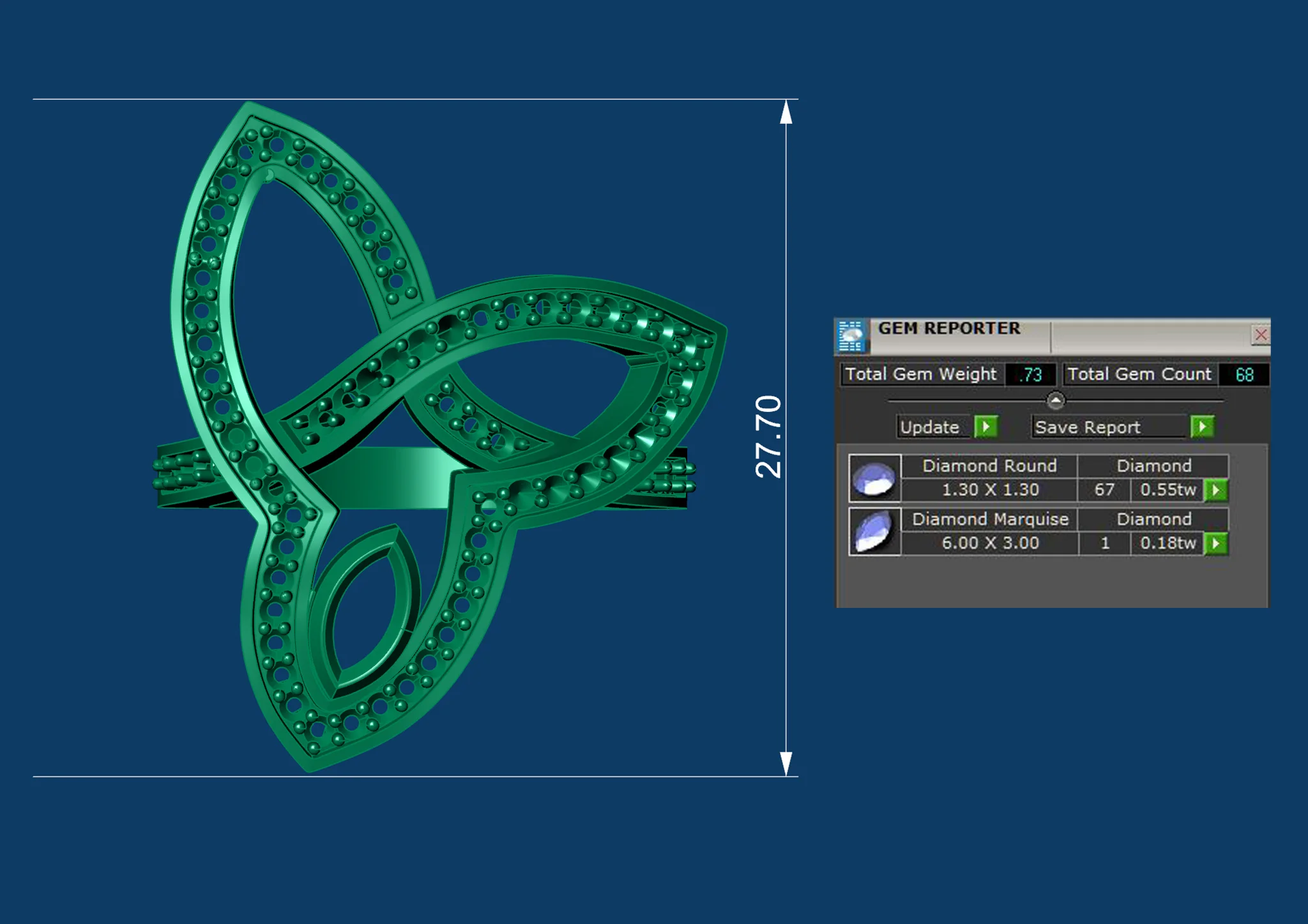Click the Total Gem Count value 68
Screen dimensions: 1308x924
point(1244,374)
